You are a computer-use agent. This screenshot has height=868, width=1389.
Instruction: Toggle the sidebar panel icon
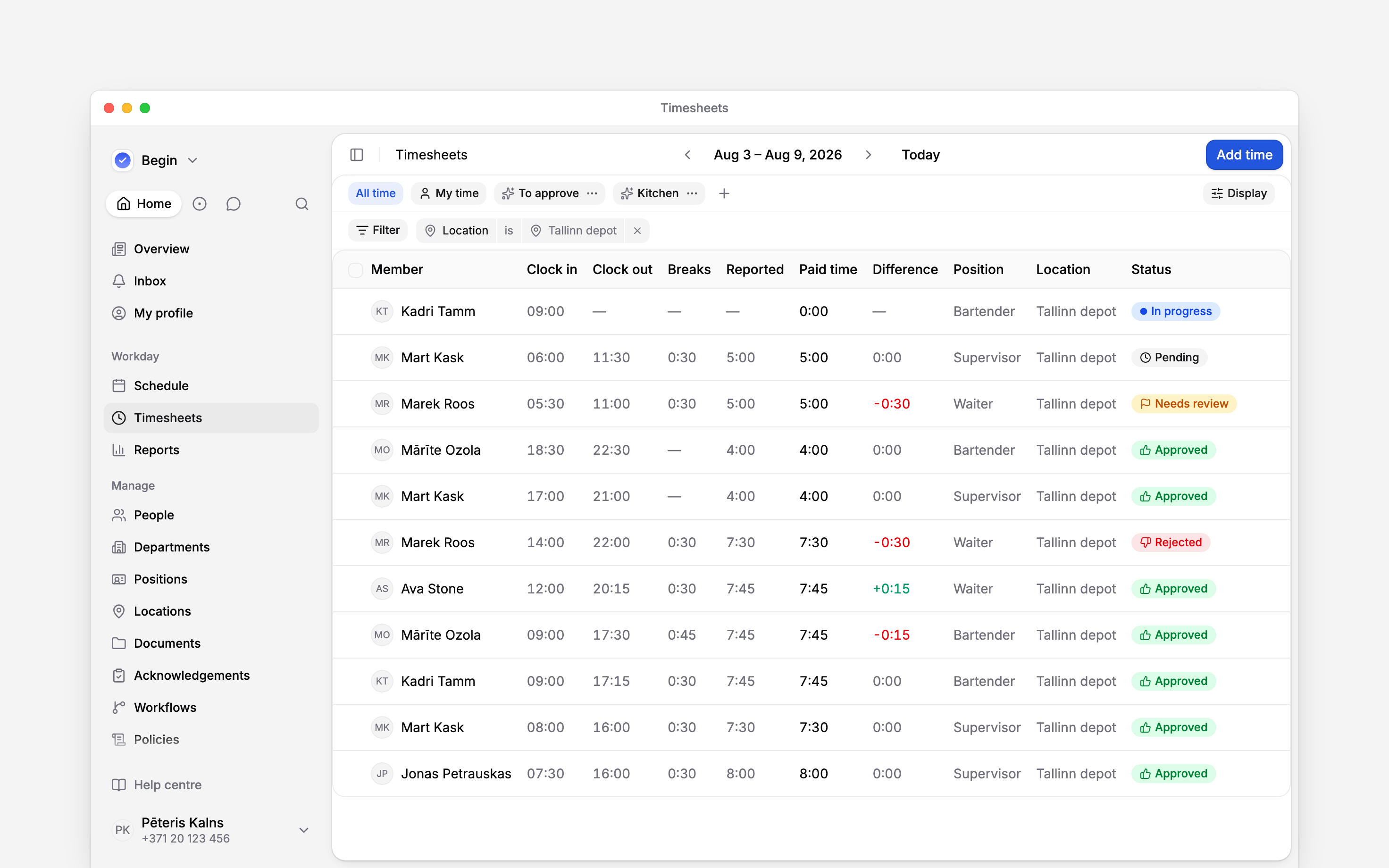[x=356, y=154]
